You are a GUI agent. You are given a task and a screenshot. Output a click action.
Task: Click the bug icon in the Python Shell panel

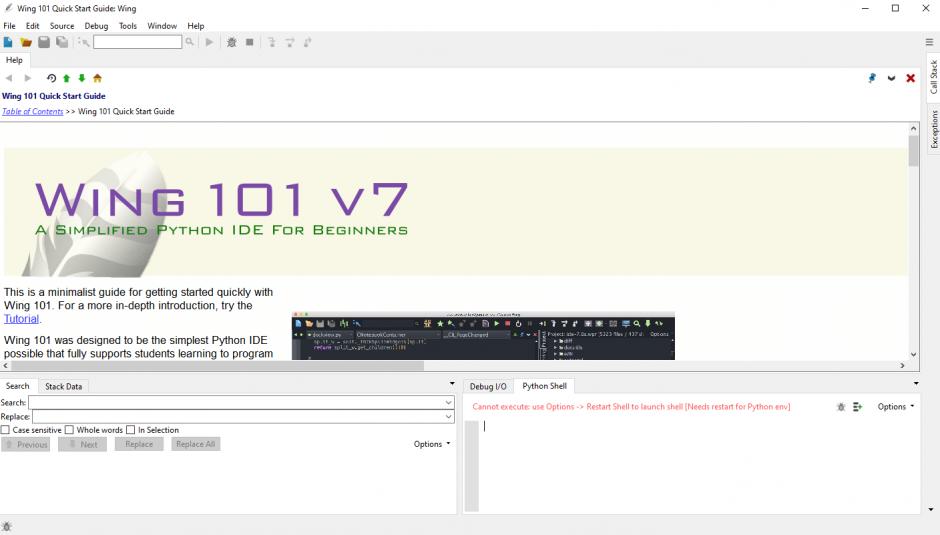click(841, 407)
